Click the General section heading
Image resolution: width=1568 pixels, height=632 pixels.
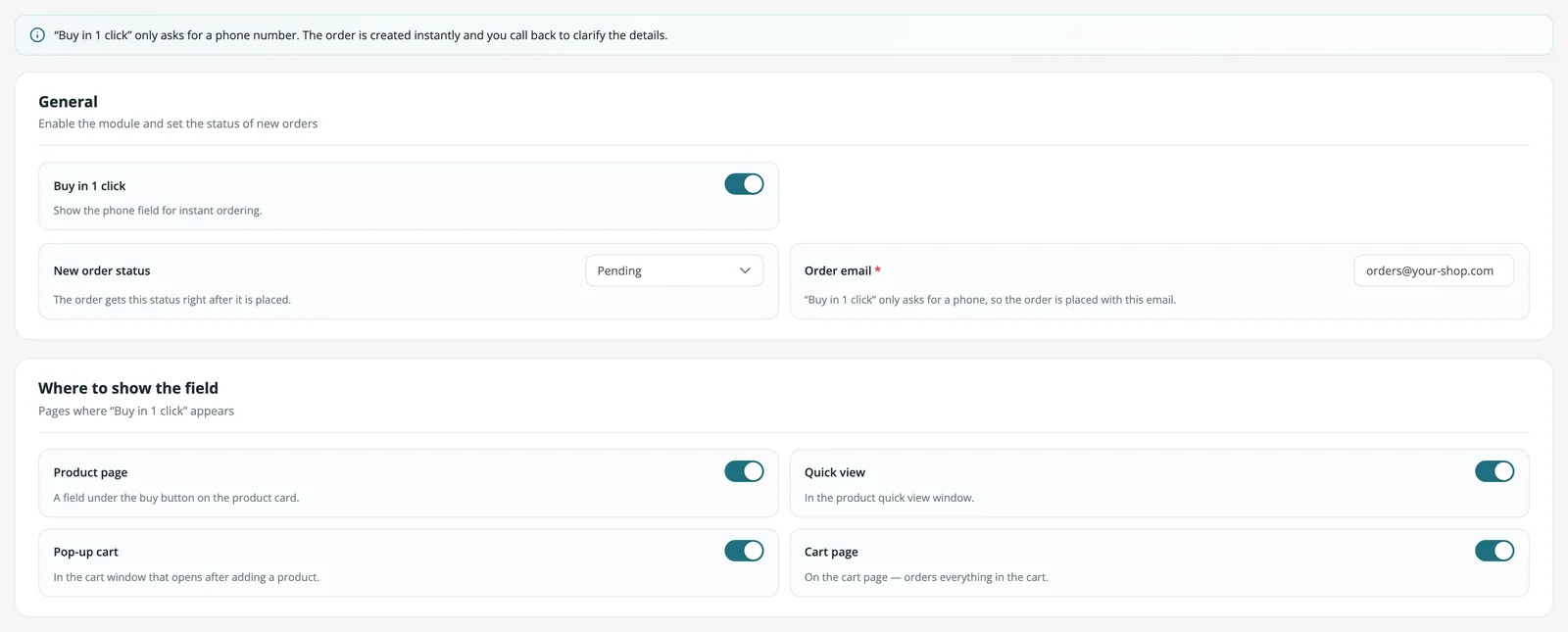tap(68, 102)
